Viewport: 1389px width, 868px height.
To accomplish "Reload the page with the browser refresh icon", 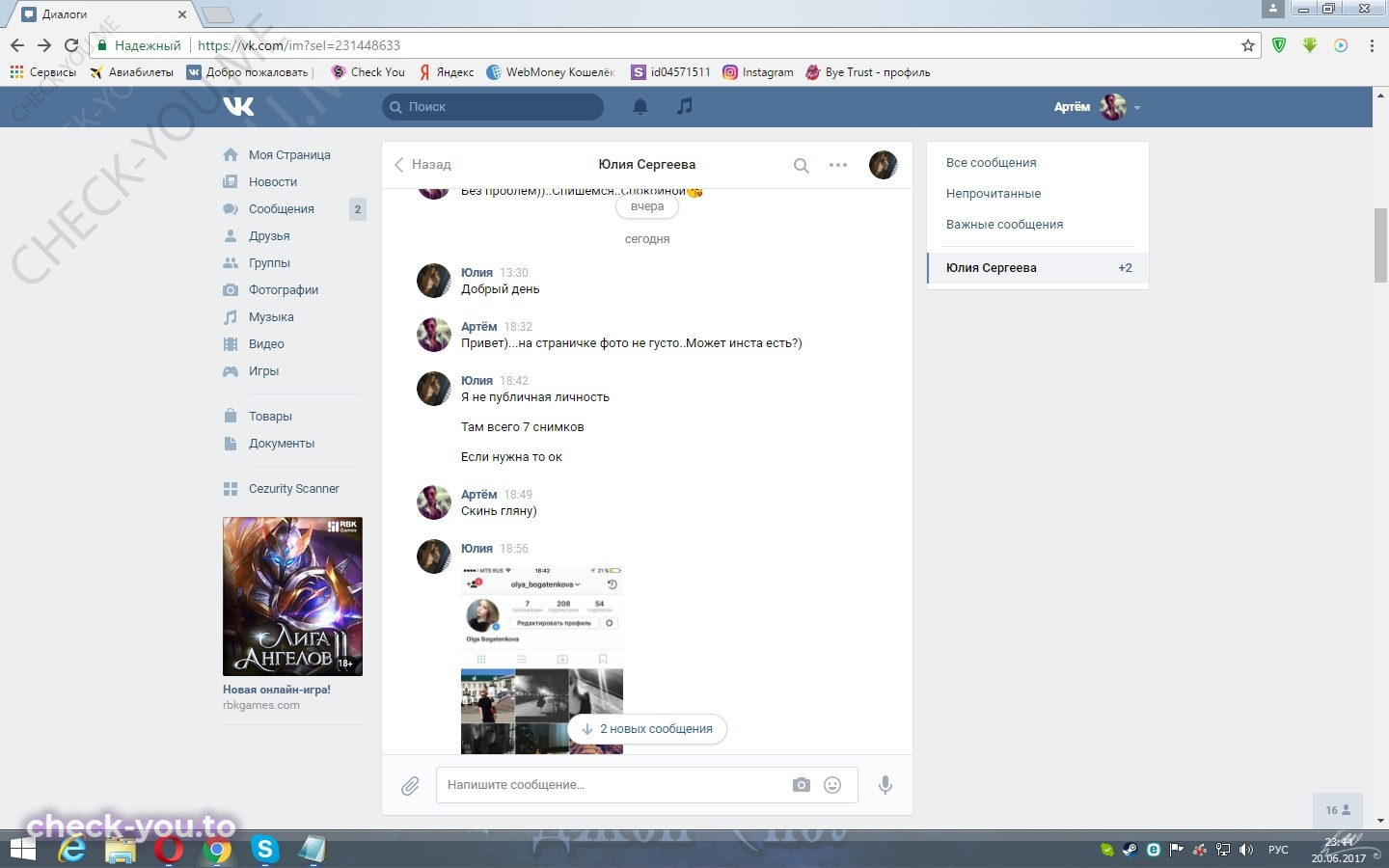I will [x=71, y=45].
